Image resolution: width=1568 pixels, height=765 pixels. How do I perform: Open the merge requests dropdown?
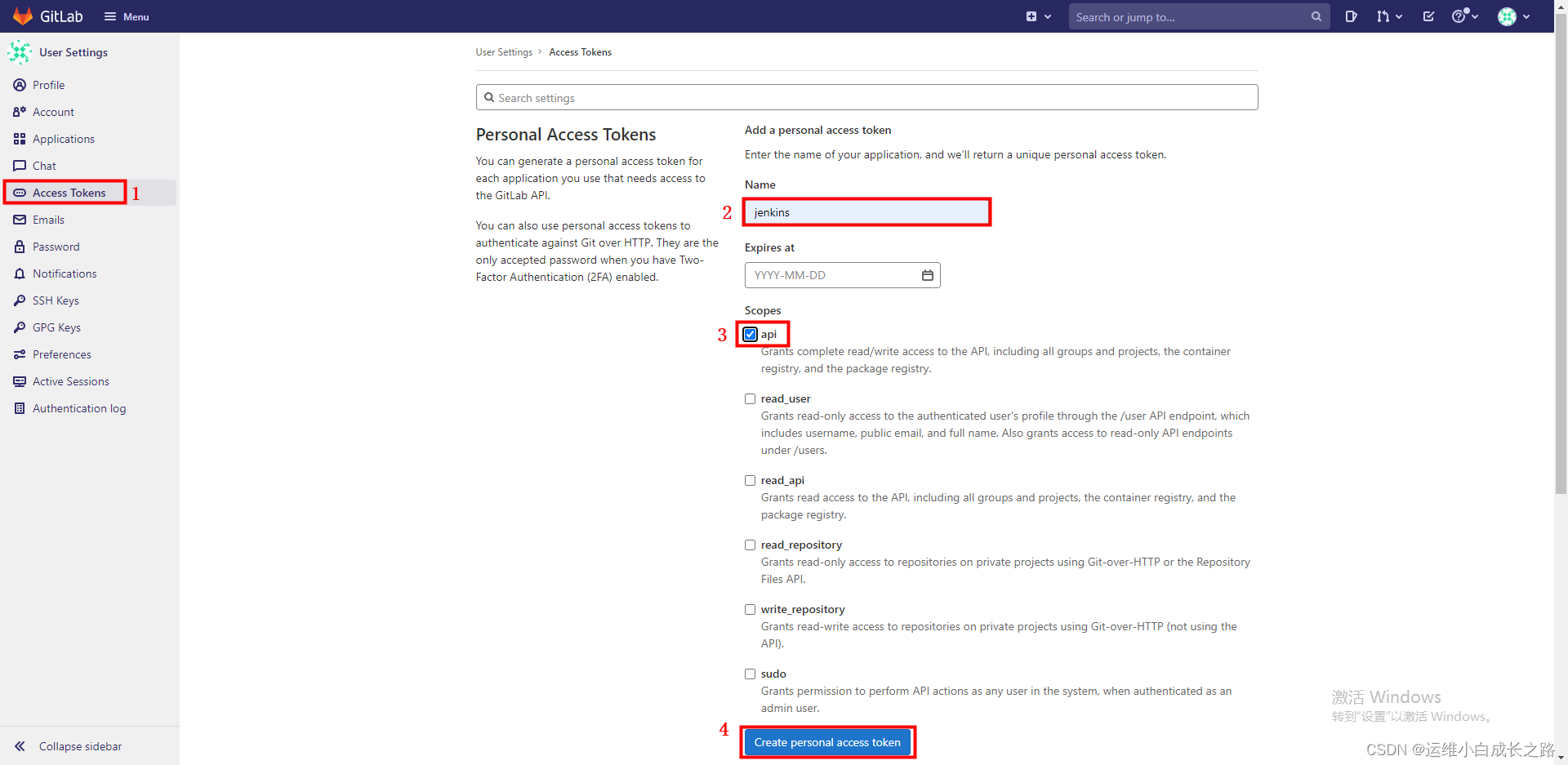[x=1389, y=16]
